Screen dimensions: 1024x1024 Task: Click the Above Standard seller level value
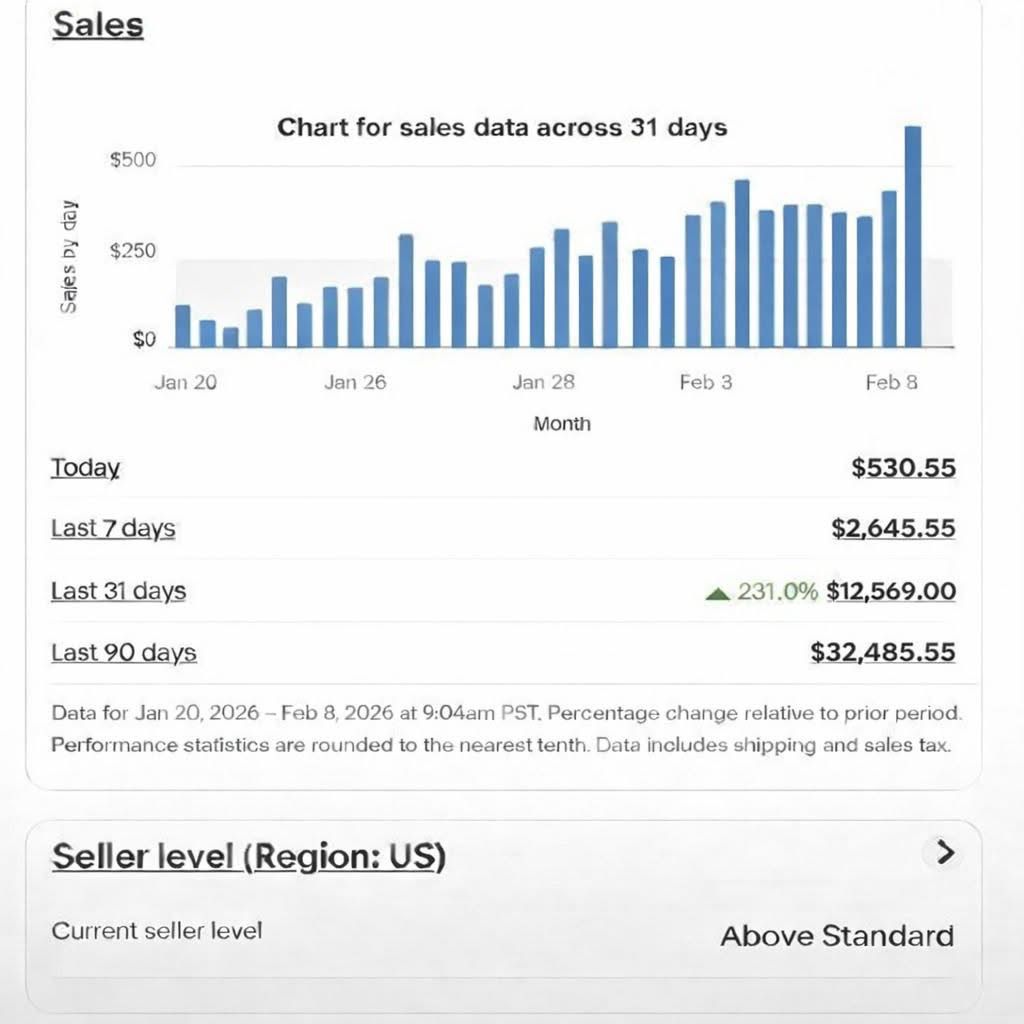[837, 936]
